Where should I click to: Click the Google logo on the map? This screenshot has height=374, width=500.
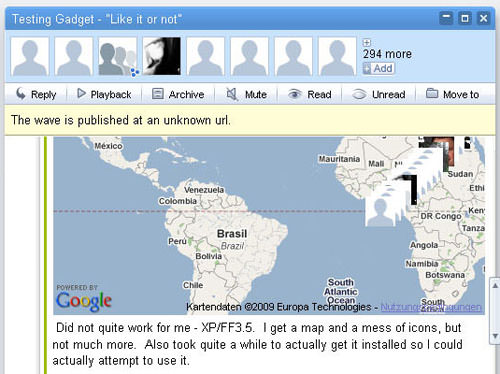point(84,301)
